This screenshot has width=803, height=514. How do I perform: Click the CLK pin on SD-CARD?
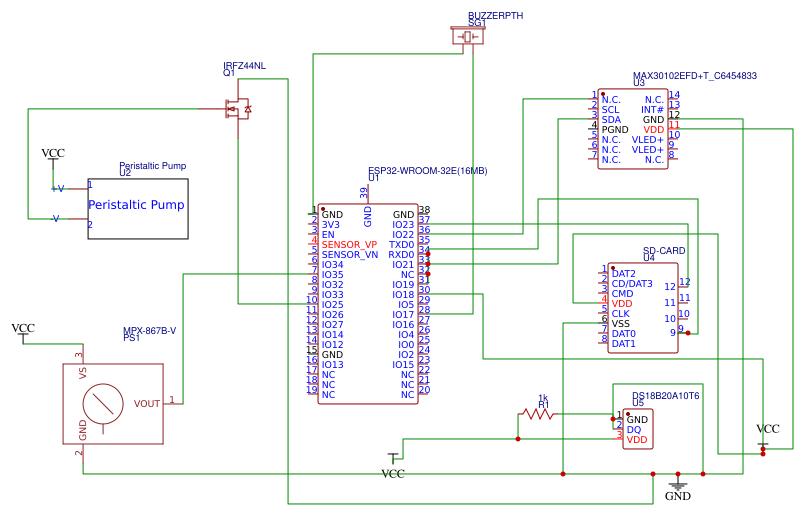(621, 313)
